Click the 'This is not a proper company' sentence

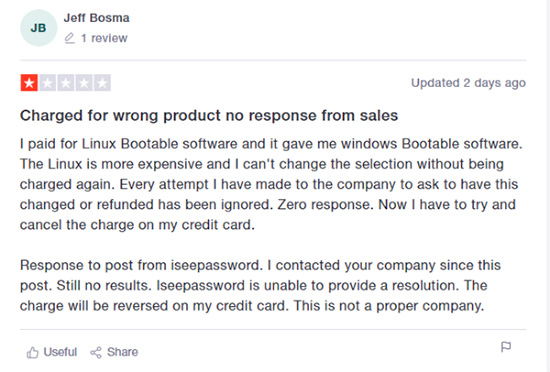point(389,306)
